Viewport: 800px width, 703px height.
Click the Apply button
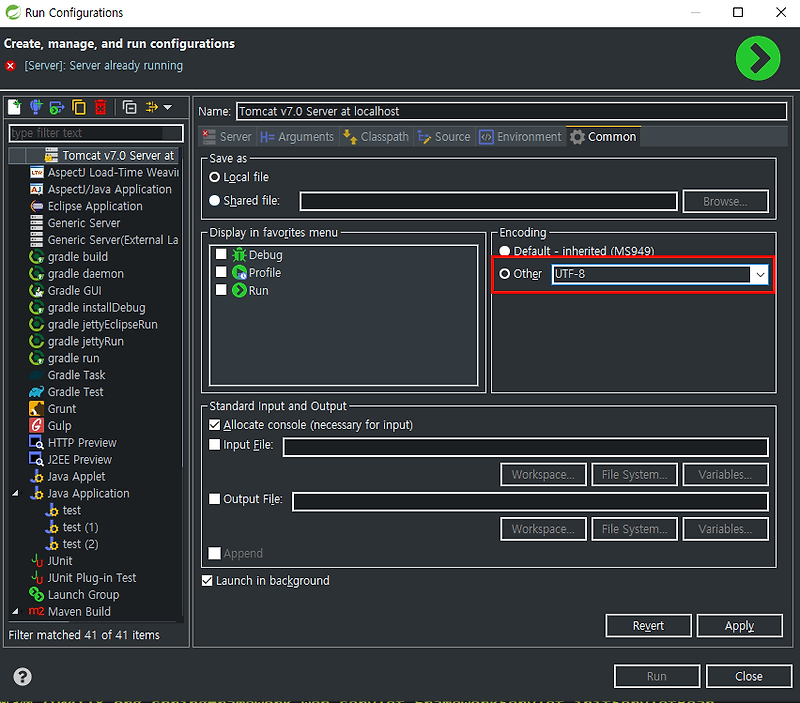coord(739,625)
